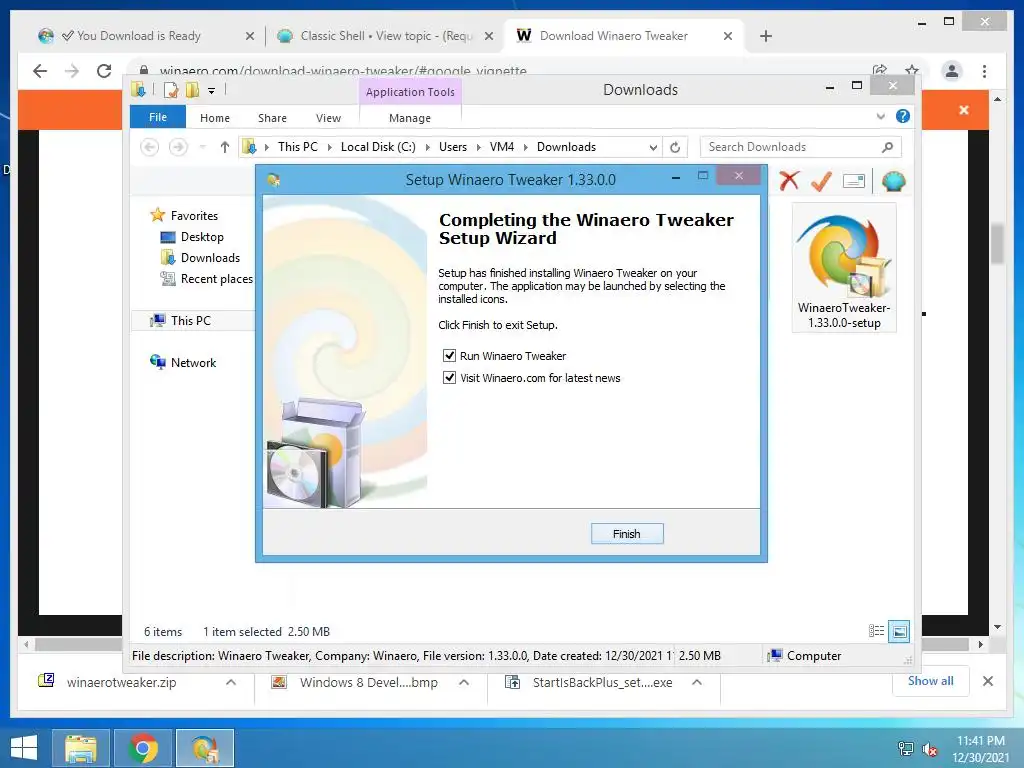The height and width of the screenshot is (768, 1024).
Task: Click the quick access properties icon
Action: tap(171, 89)
